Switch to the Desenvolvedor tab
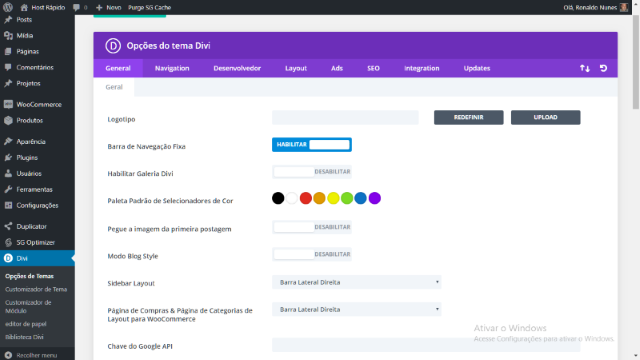This screenshot has height=360, width=640. pyautogui.click(x=237, y=68)
